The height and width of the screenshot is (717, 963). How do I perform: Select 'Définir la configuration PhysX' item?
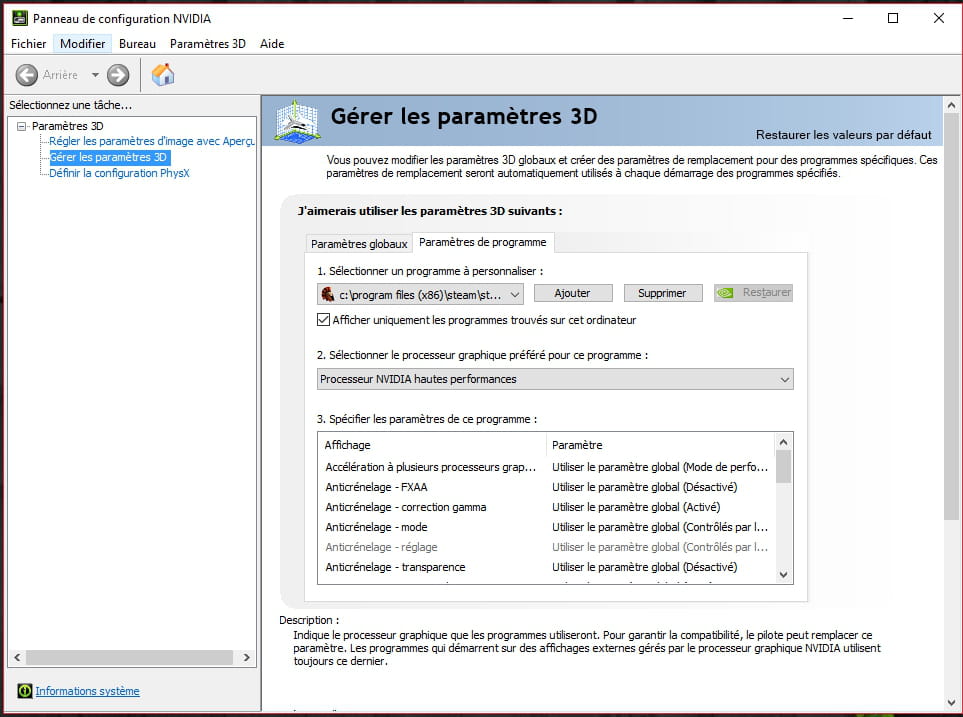(119, 173)
